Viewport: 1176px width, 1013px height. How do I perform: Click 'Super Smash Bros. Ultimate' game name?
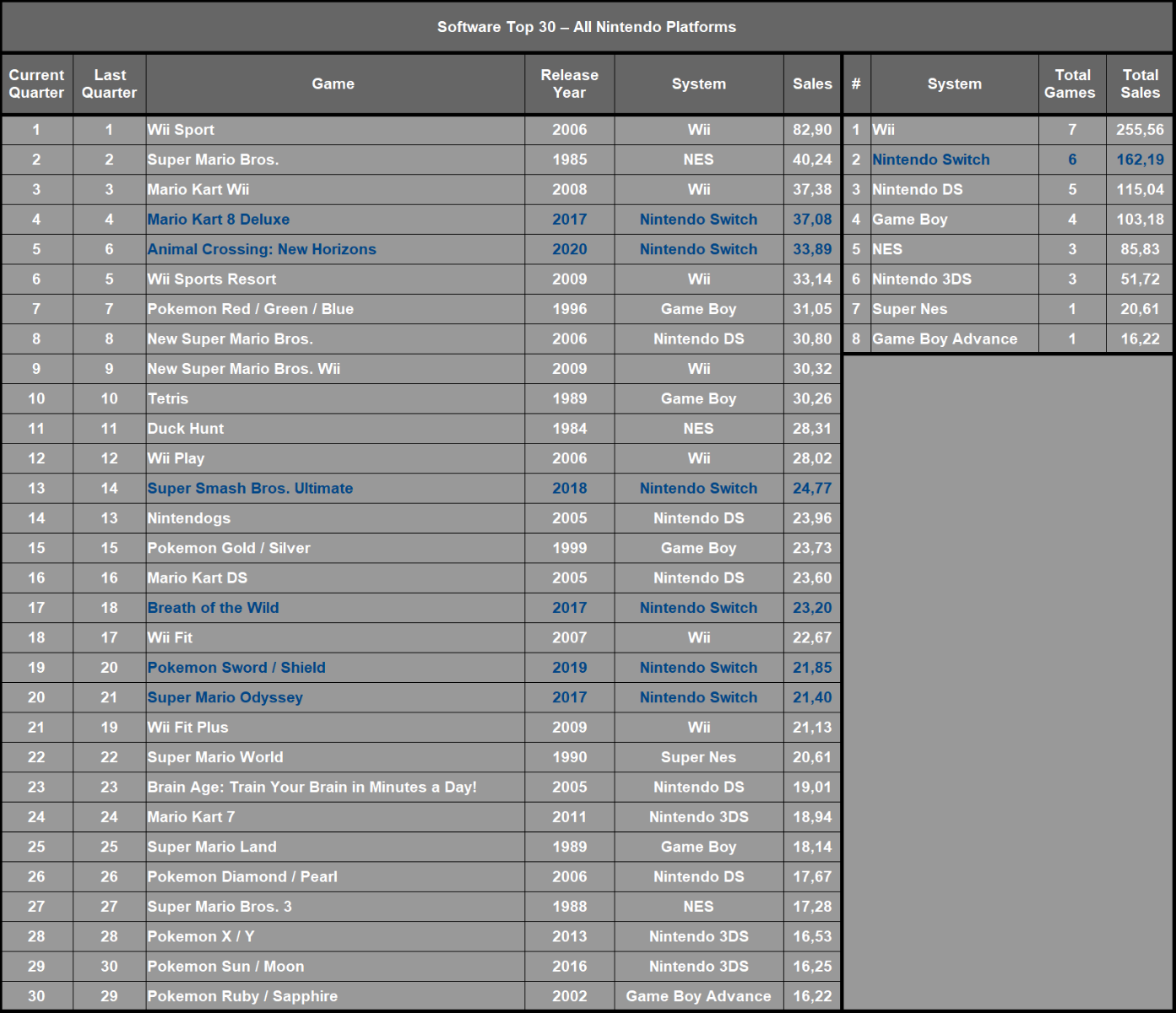point(250,488)
